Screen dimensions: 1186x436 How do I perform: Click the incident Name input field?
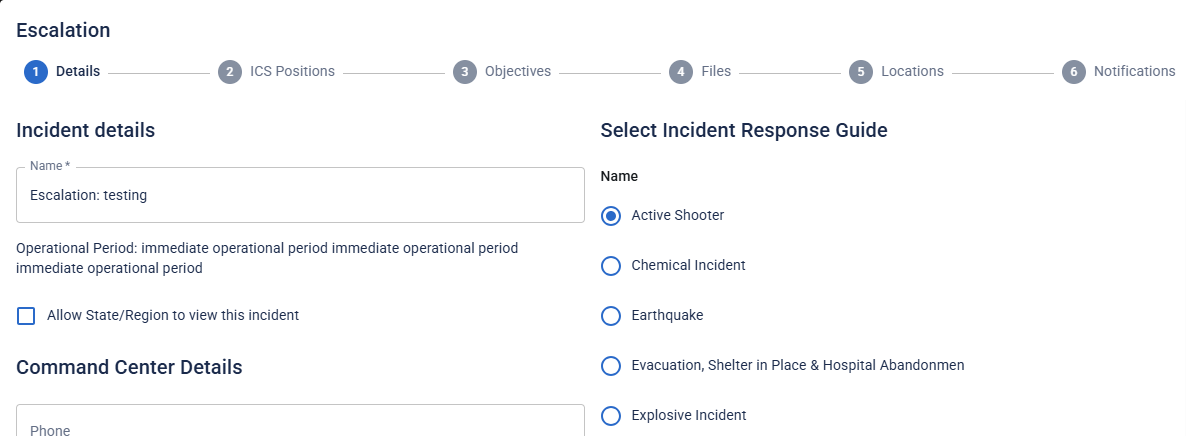[300, 196]
